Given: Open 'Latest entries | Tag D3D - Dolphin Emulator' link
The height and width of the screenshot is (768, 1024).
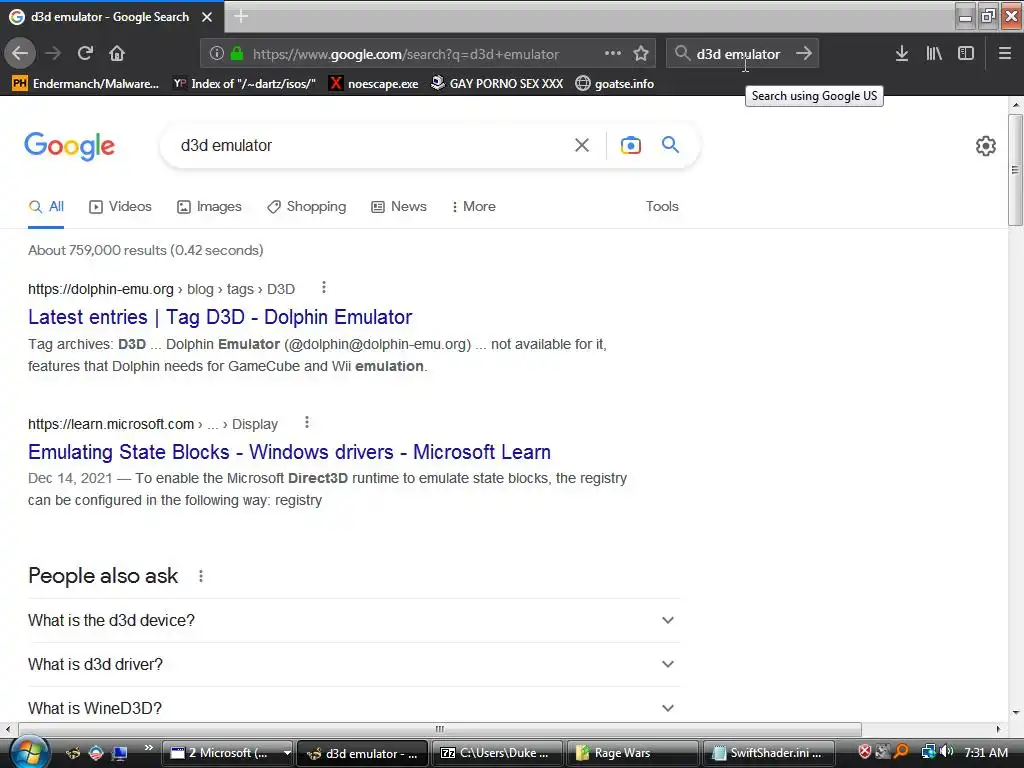Looking at the screenshot, I should pos(220,317).
